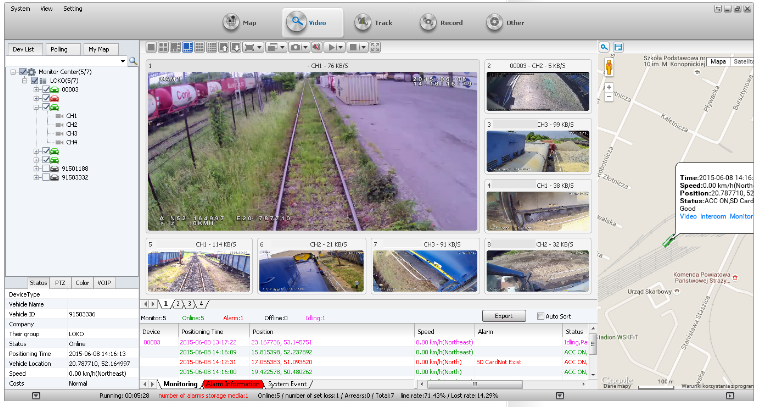Check the 91501188 device checkbox
The width and height of the screenshot is (758, 407).
(x=45, y=169)
